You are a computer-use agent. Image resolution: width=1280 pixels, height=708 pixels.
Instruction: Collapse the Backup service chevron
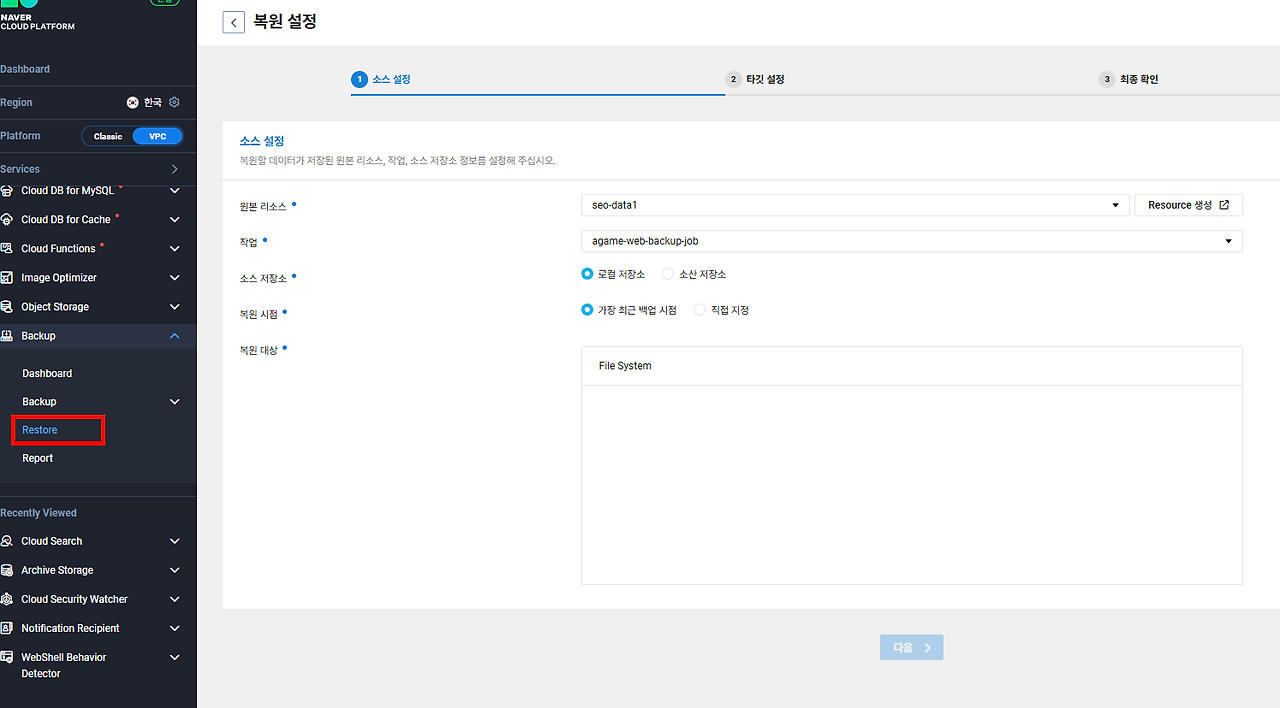click(175, 335)
